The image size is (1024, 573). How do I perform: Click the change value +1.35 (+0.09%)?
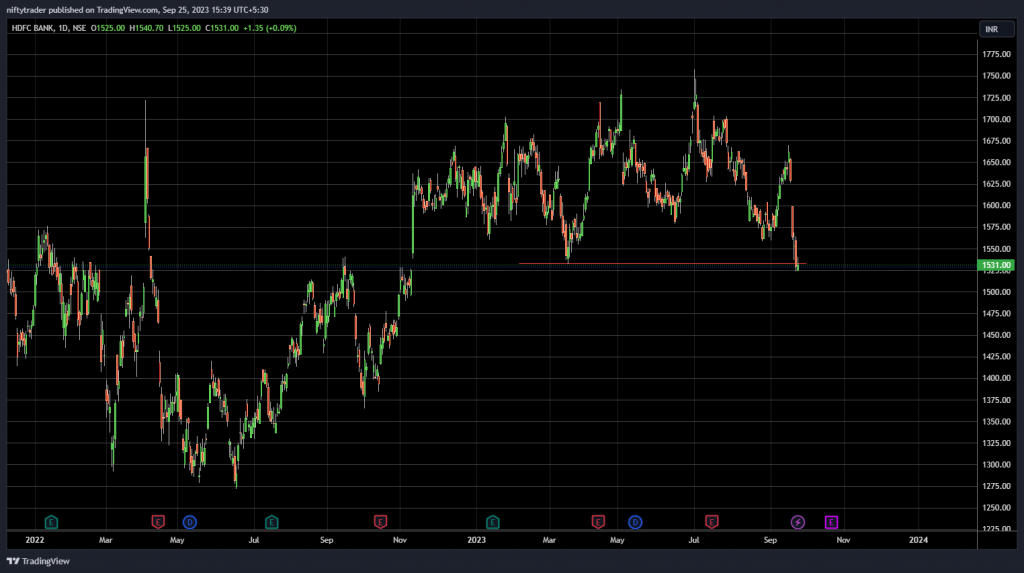pos(270,28)
